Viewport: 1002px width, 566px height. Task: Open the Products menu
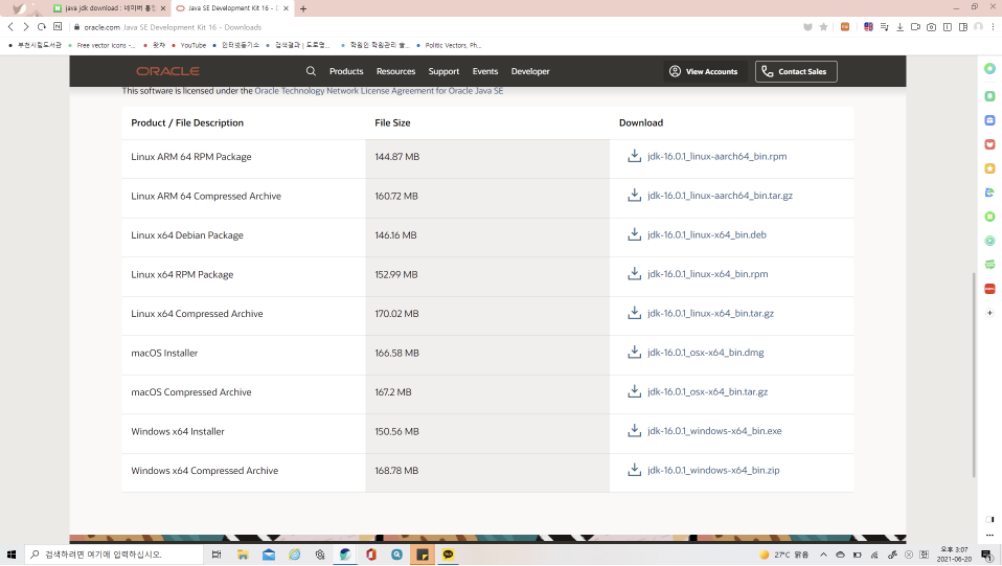(x=346, y=71)
